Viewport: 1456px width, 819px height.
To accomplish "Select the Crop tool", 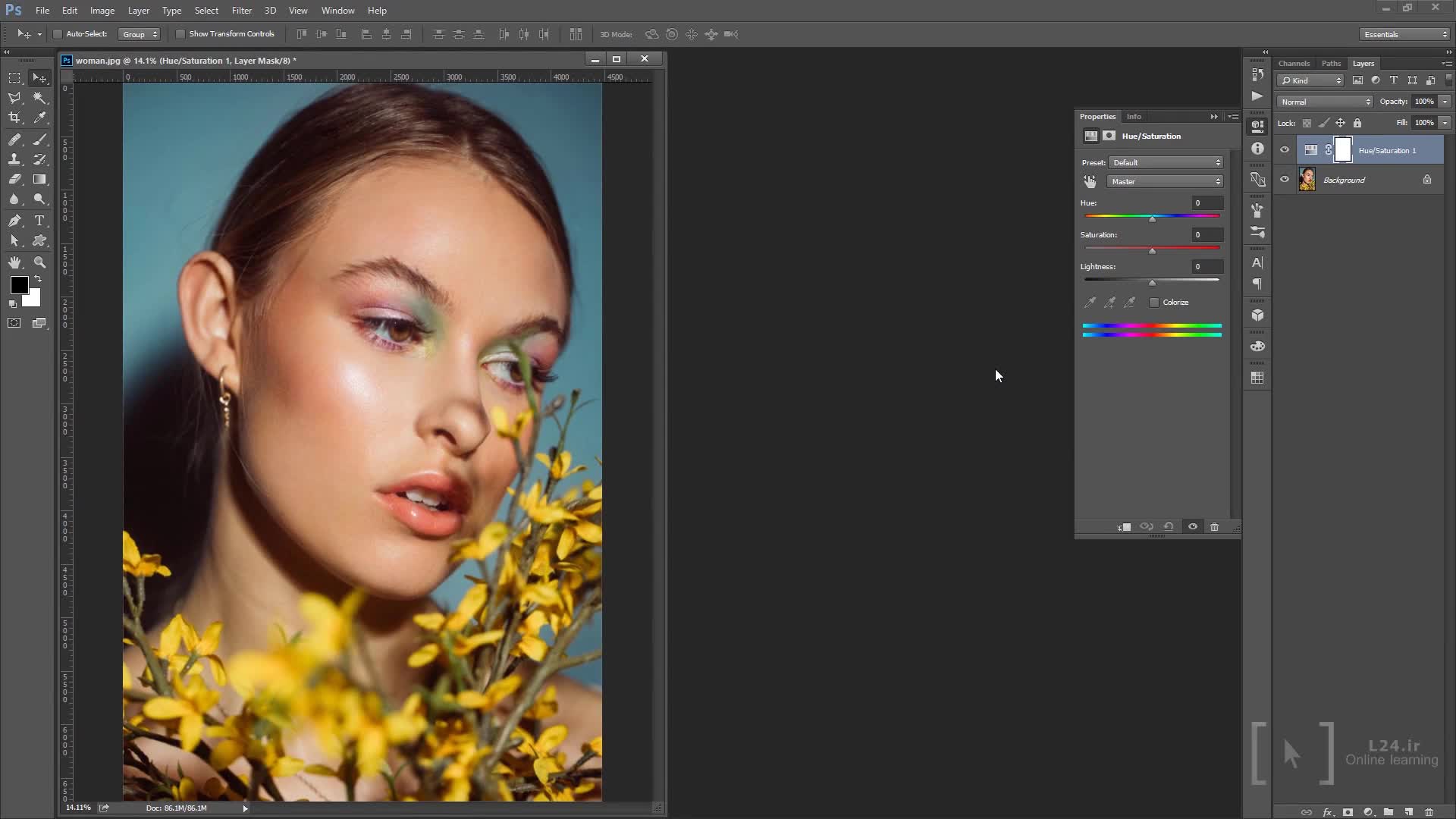I will [14, 118].
